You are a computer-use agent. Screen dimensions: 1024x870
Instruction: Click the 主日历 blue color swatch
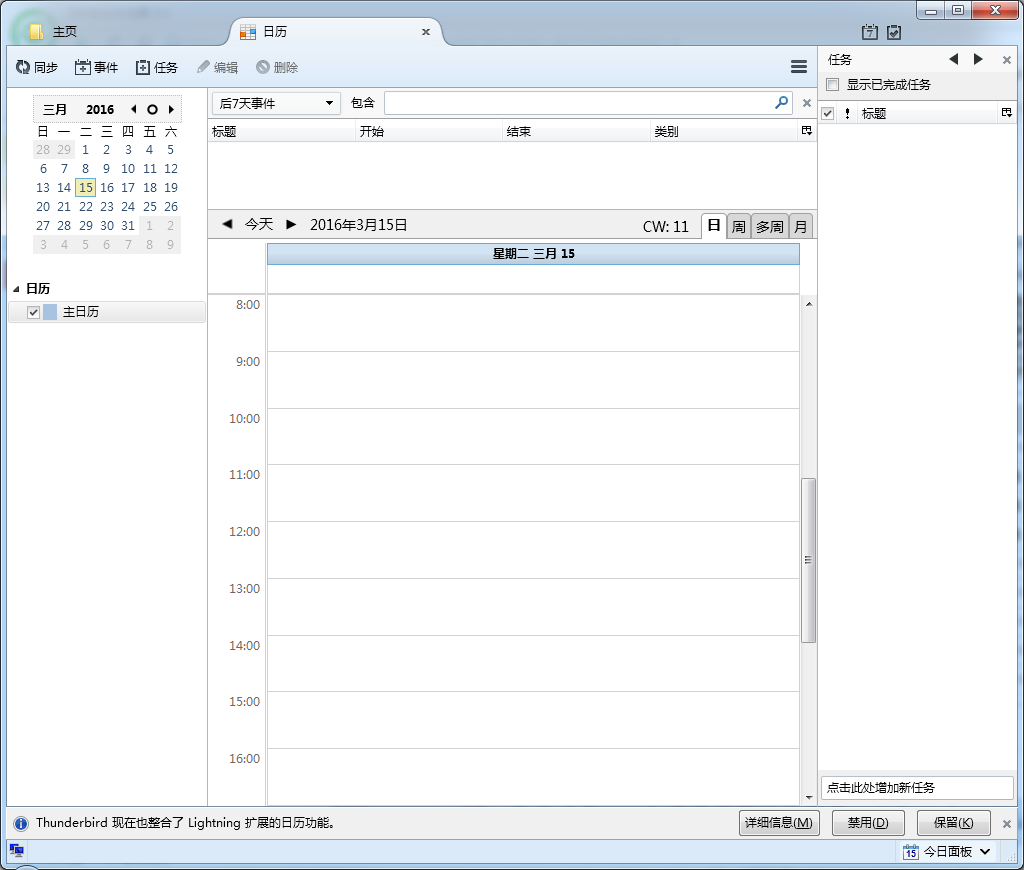click(50, 312)
